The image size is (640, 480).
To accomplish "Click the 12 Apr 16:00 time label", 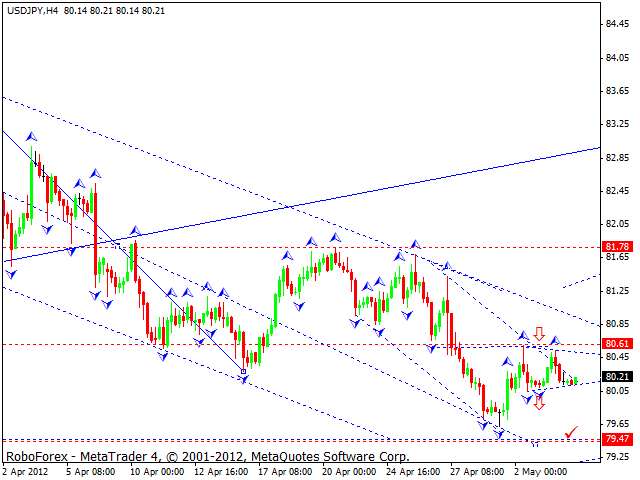I will [x=221, y=472].
